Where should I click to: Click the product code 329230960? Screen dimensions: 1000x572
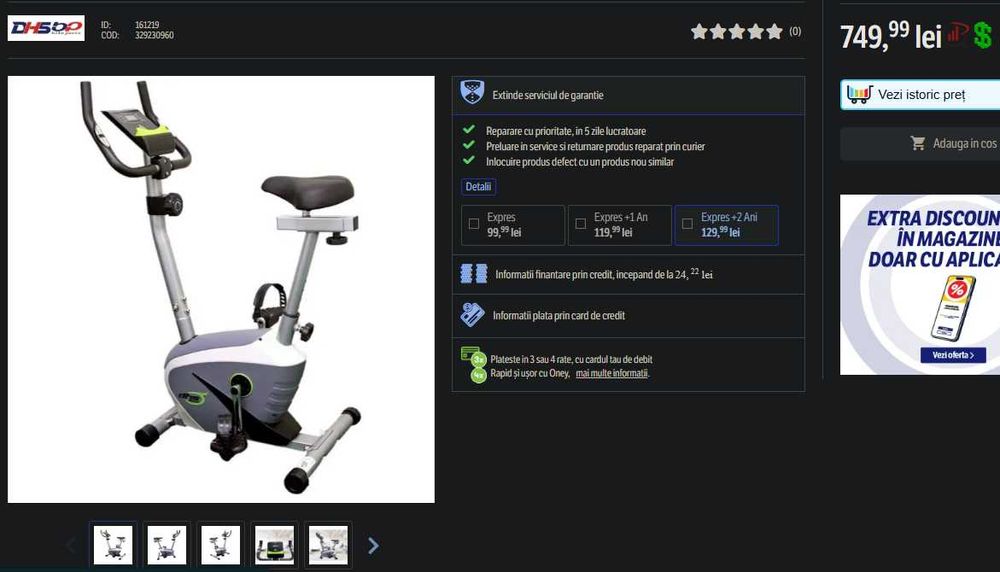pos(154,36)
